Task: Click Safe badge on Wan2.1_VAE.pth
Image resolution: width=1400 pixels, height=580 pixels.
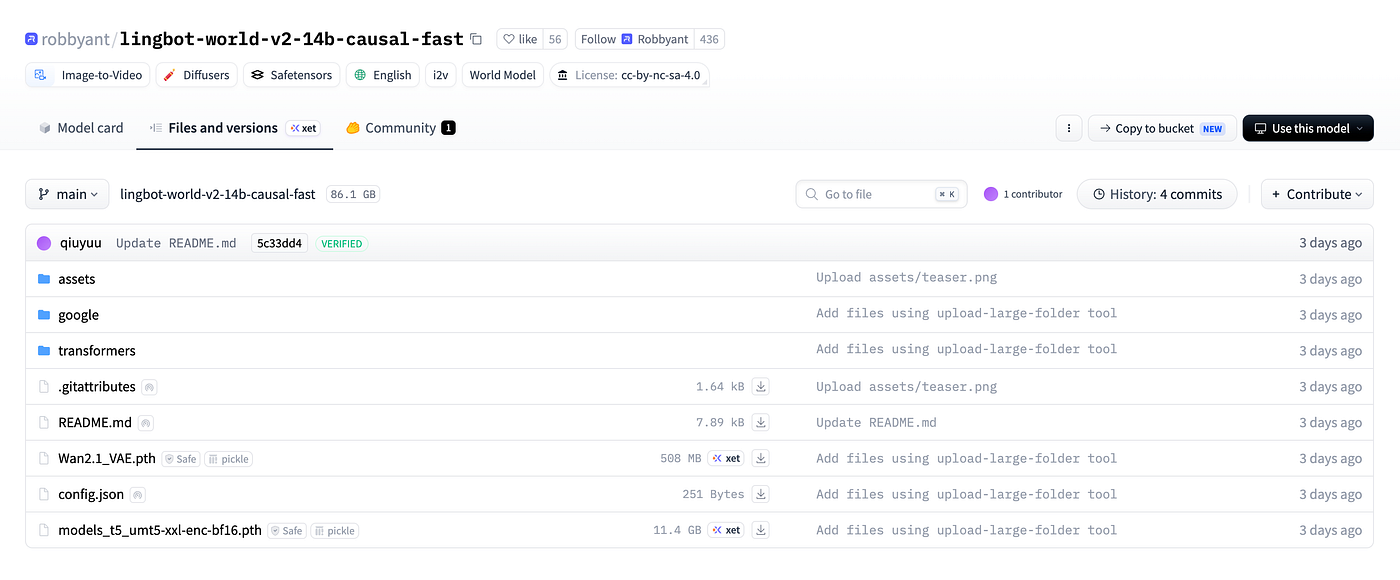Action: click(181, 459)
